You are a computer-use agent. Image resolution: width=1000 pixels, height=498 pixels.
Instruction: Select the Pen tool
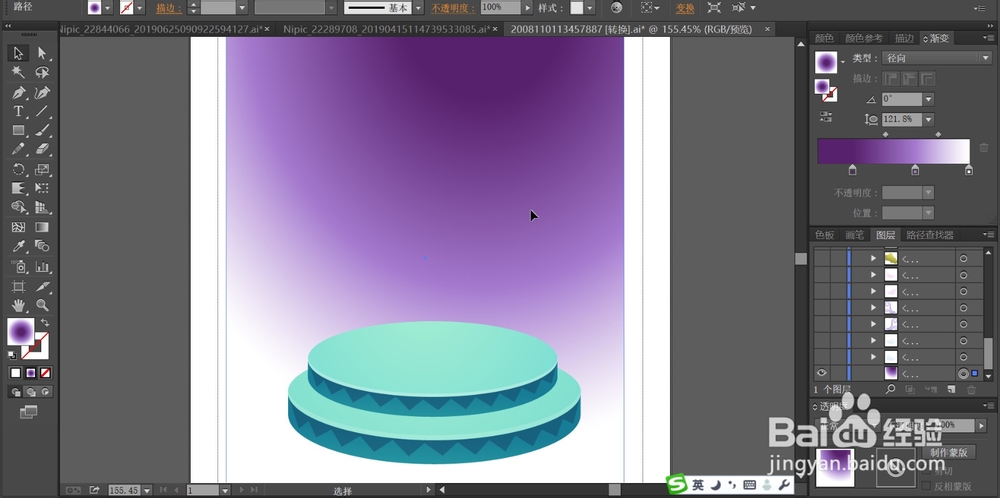18,93
